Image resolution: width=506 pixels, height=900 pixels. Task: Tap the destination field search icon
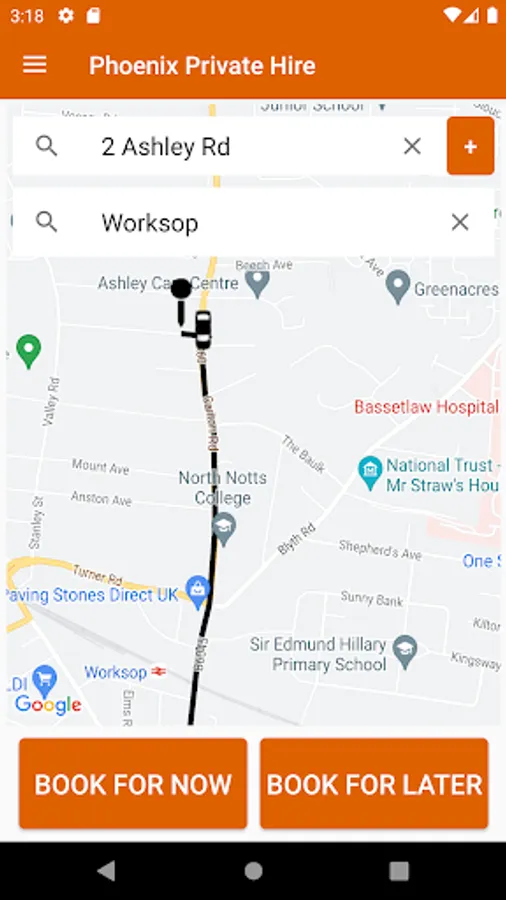[46, 222]
